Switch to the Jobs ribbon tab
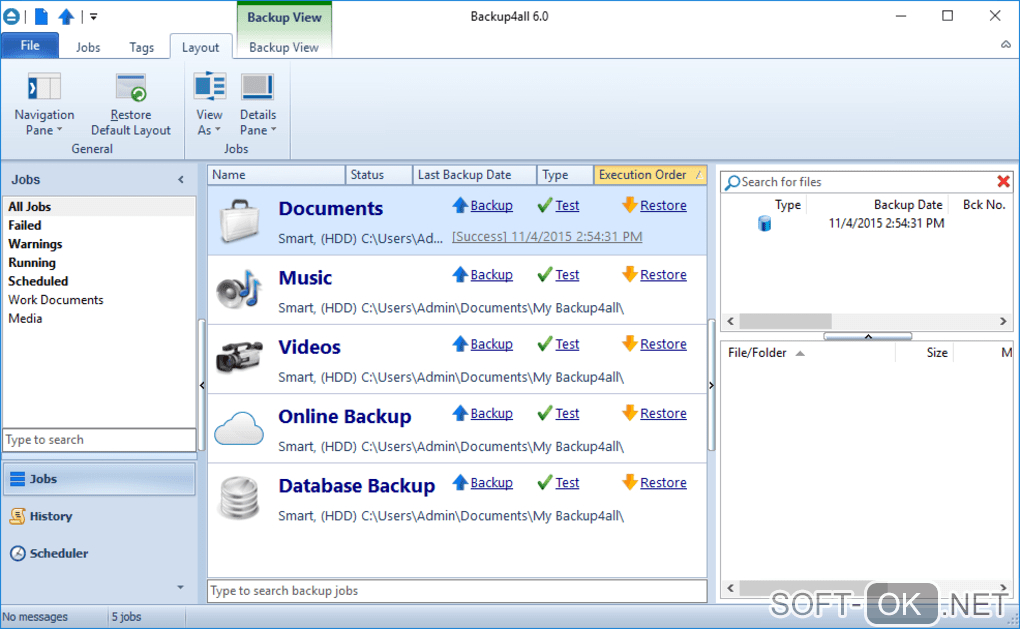The image size is (1020, 629). 88,47
